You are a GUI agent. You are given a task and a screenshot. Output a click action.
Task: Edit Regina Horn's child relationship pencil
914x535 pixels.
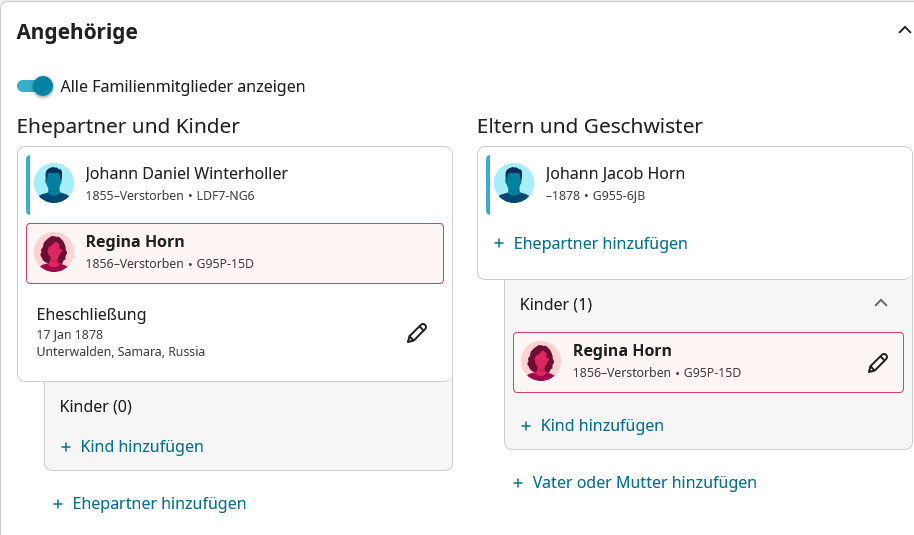pyautogui.click(x=878, y=362)
